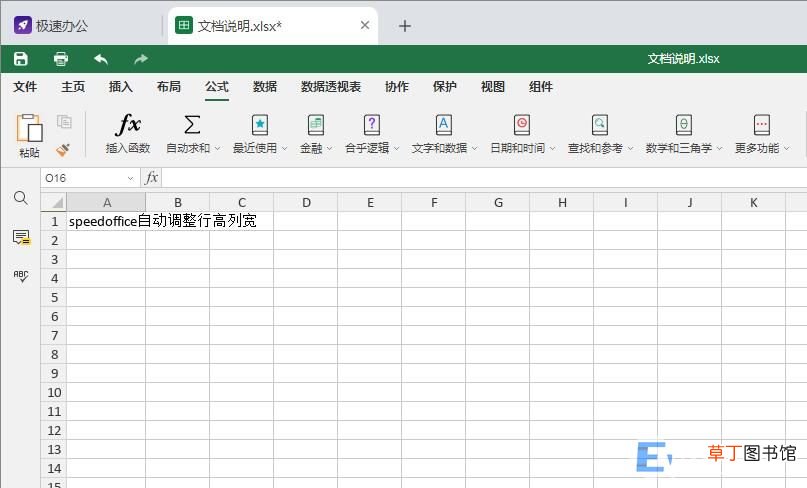Switch to the 协作 tab
The height and width of the screenshot is (488, 807).
pos(397,87)
